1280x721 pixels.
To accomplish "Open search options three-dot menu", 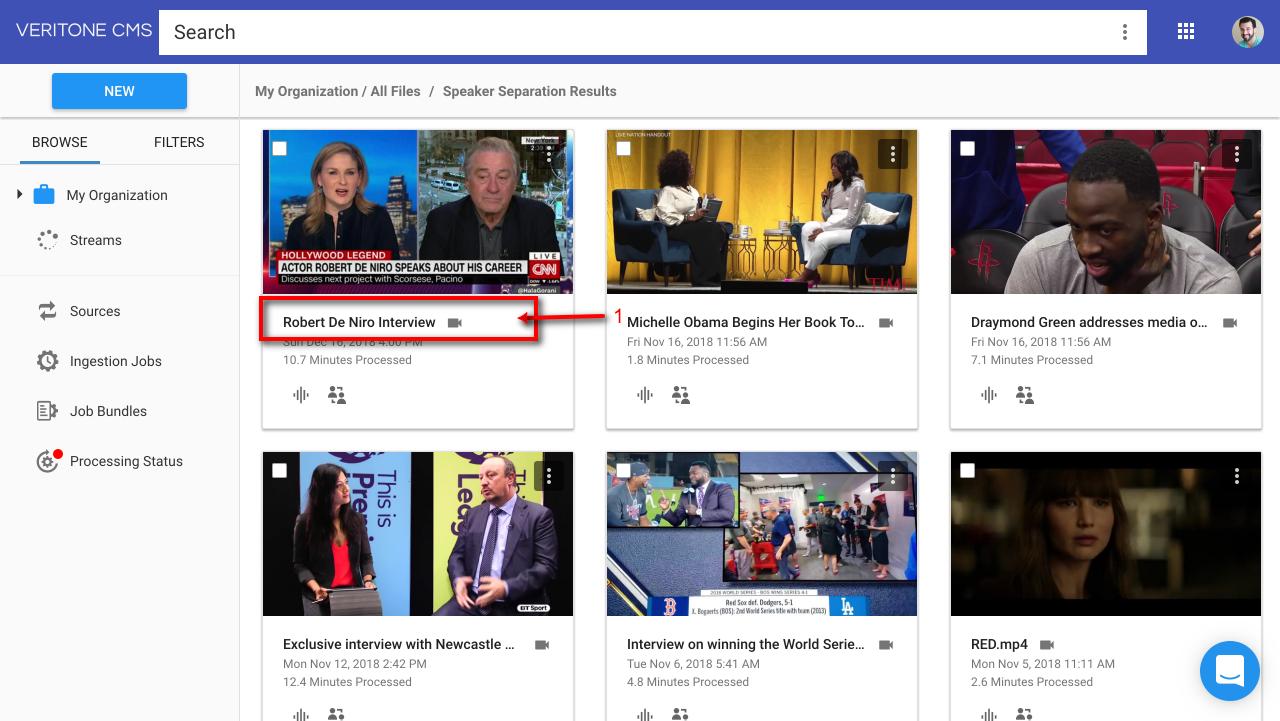I will click(x=1125, y=32).
